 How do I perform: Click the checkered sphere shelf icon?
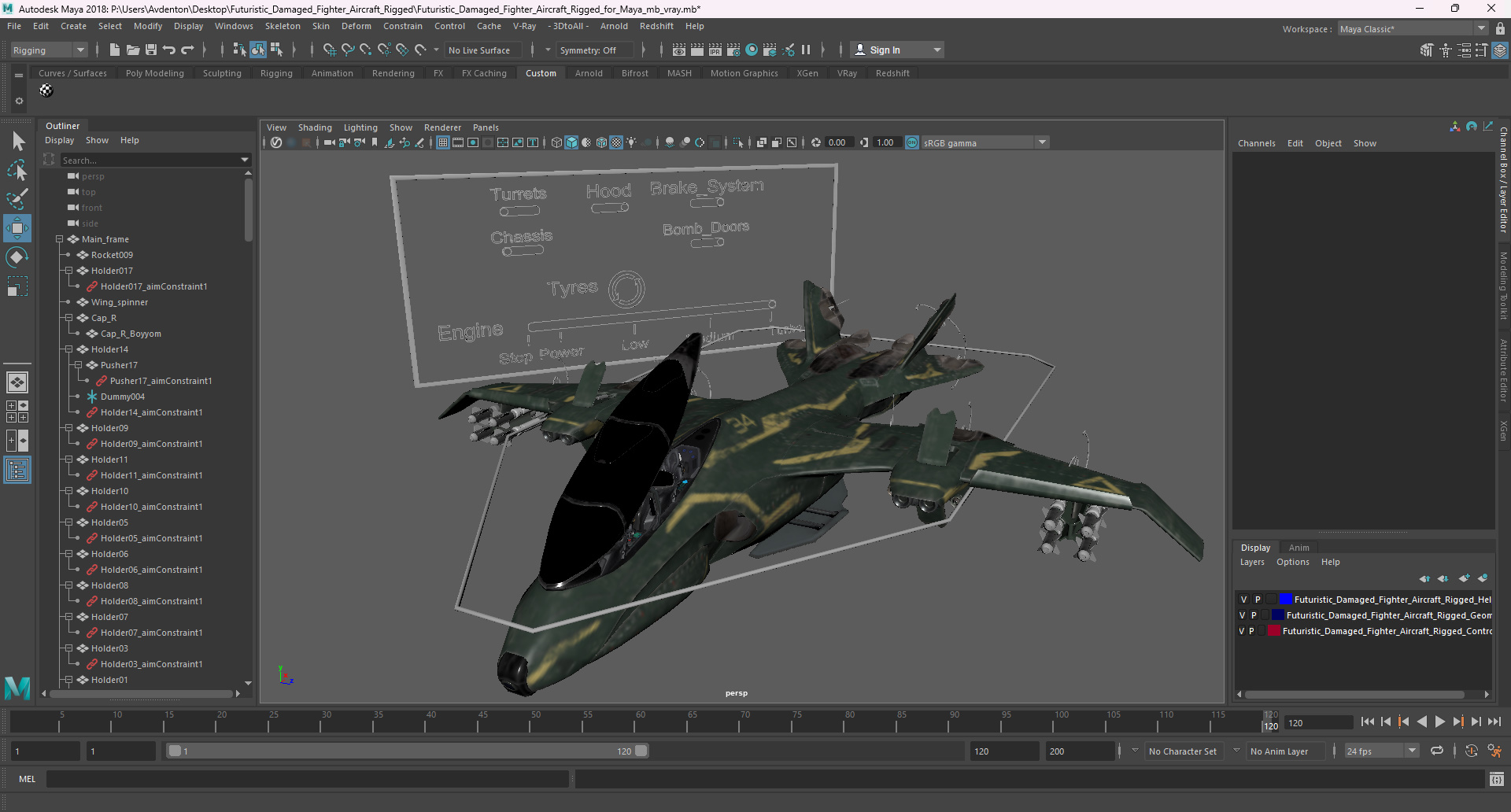(46, 90)
